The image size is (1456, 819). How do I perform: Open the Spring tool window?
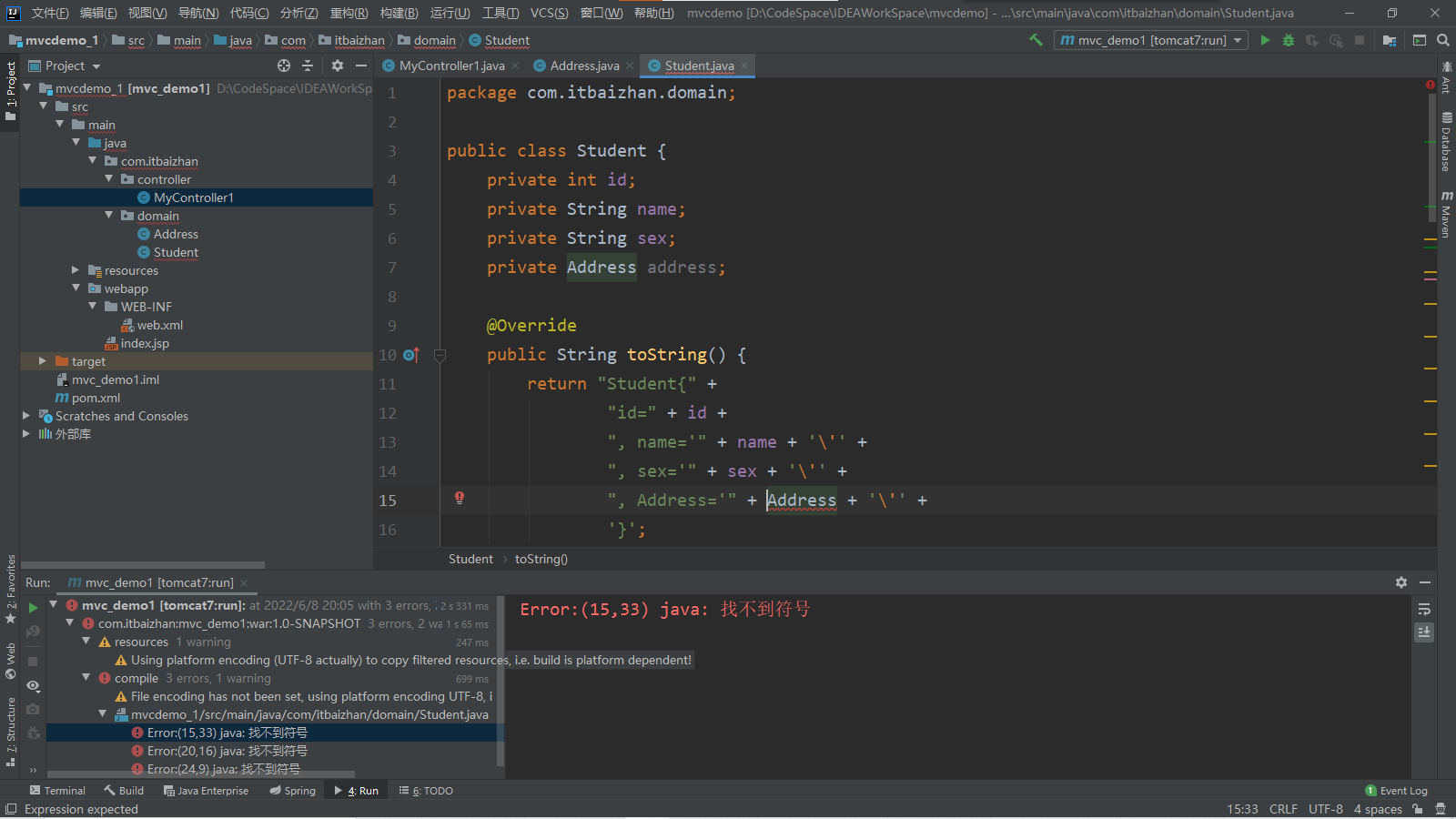[x=292, y=791]
